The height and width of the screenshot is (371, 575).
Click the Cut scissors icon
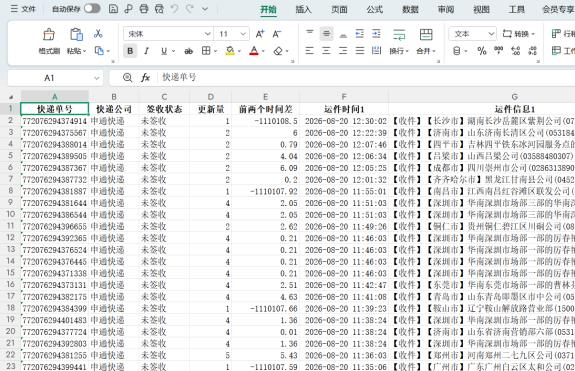pos(98,34)
